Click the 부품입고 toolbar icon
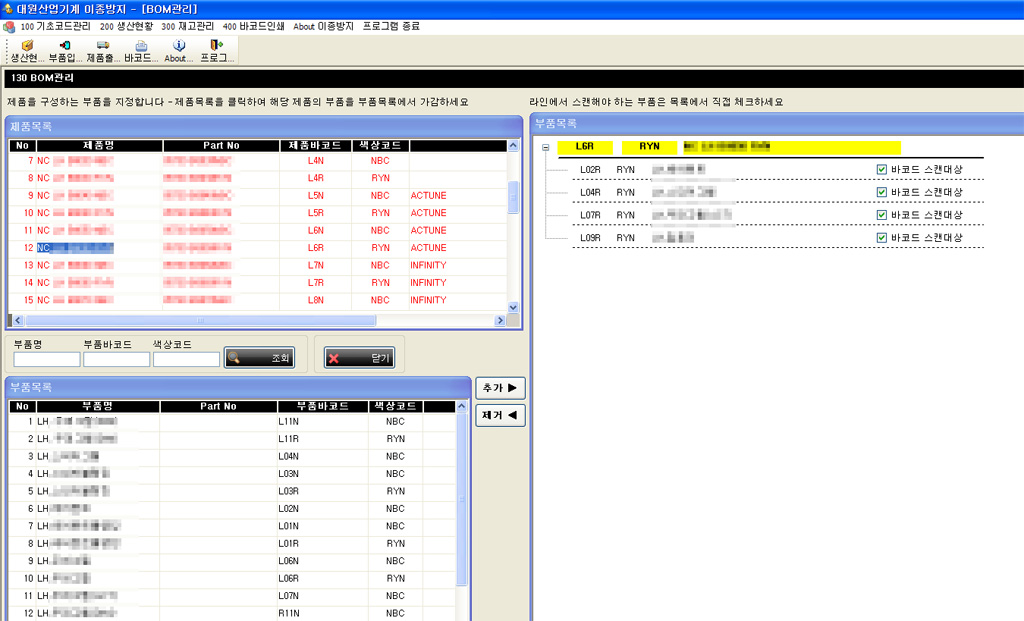Screen dimensions: 1024x621 65,46
